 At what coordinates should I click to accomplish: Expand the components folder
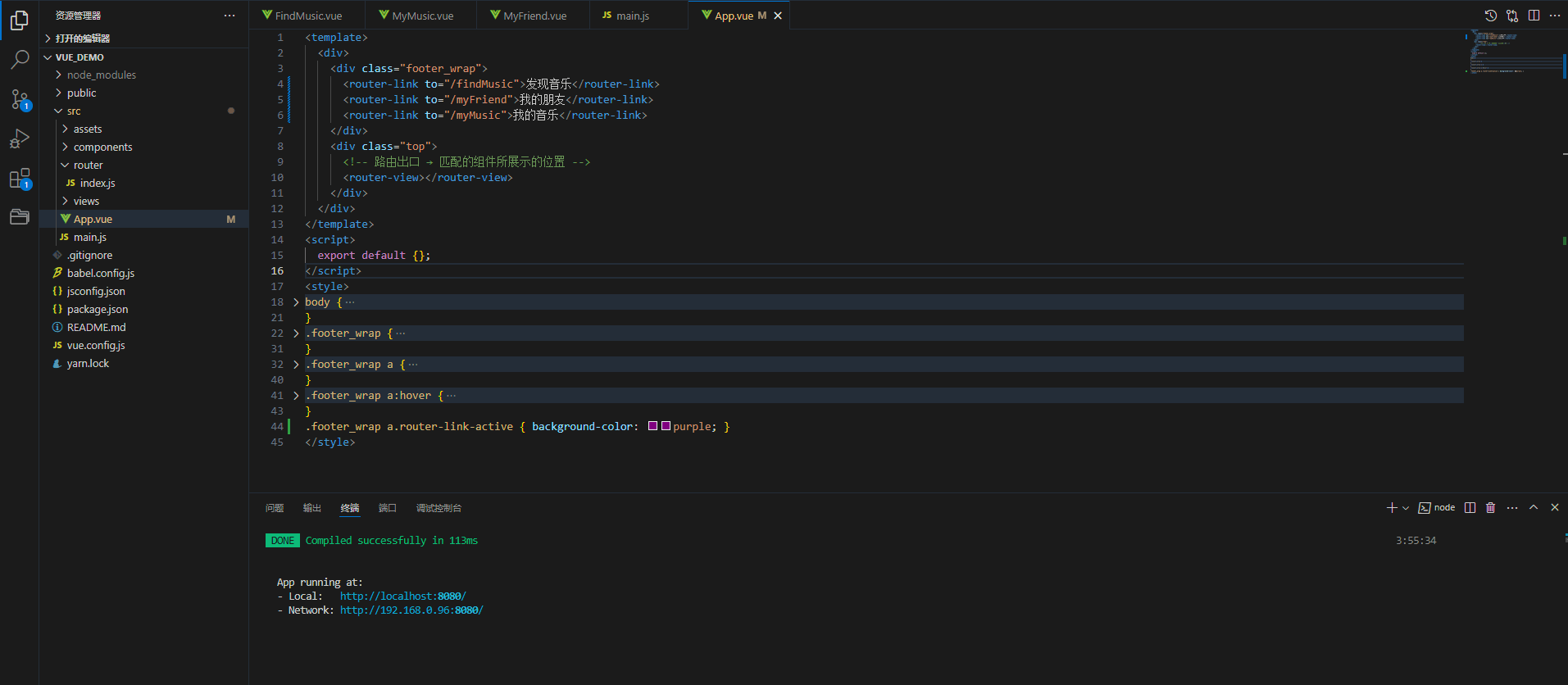tap(143, 147)
